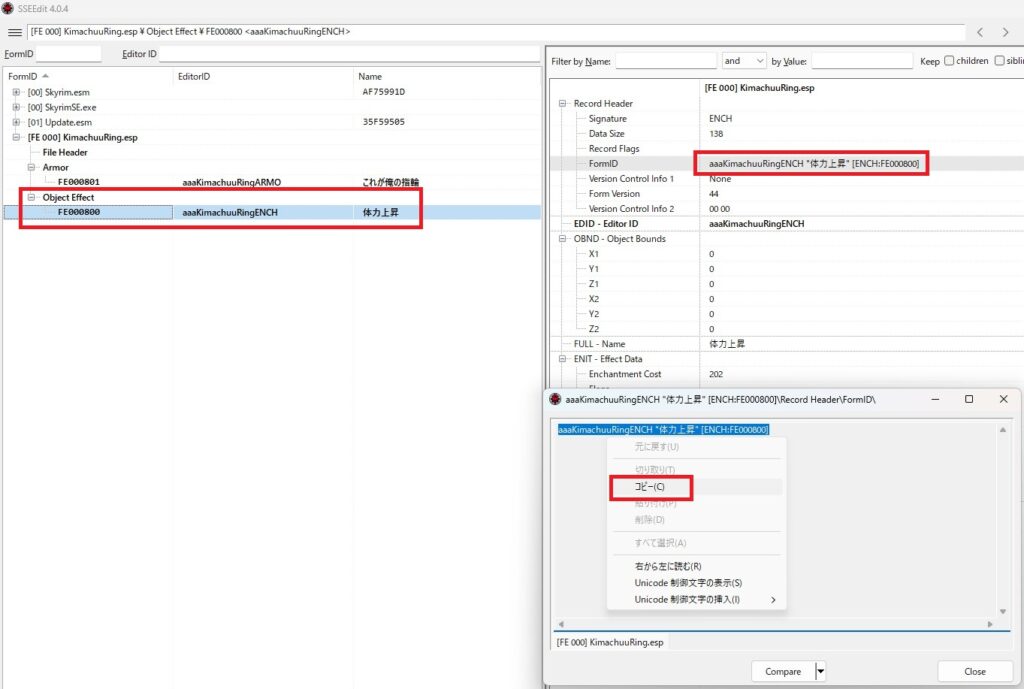Click the Compare button
This screenshot has height=689, width=1024.
783,672
